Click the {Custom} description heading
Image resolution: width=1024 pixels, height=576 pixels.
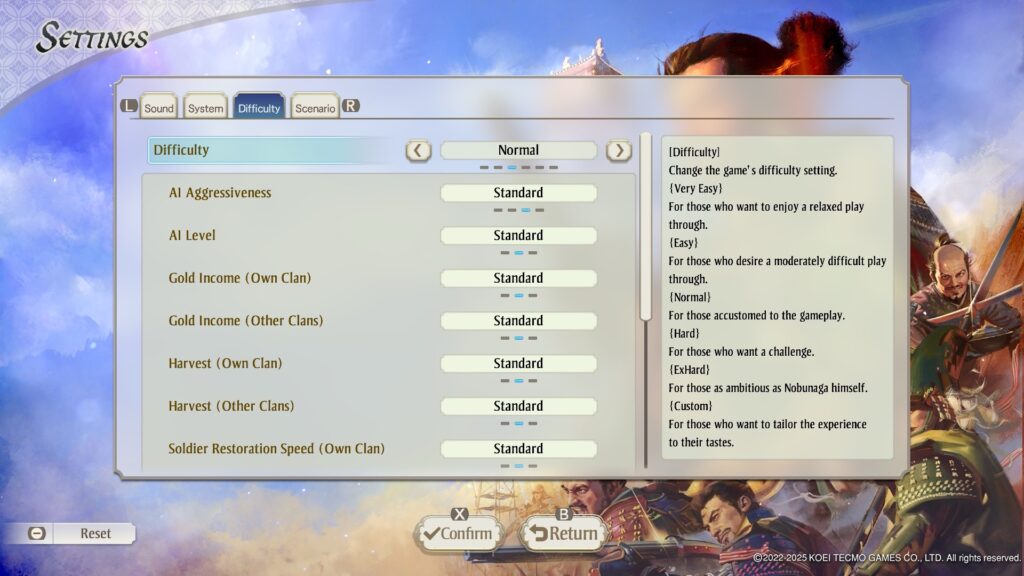click(690, 406)
